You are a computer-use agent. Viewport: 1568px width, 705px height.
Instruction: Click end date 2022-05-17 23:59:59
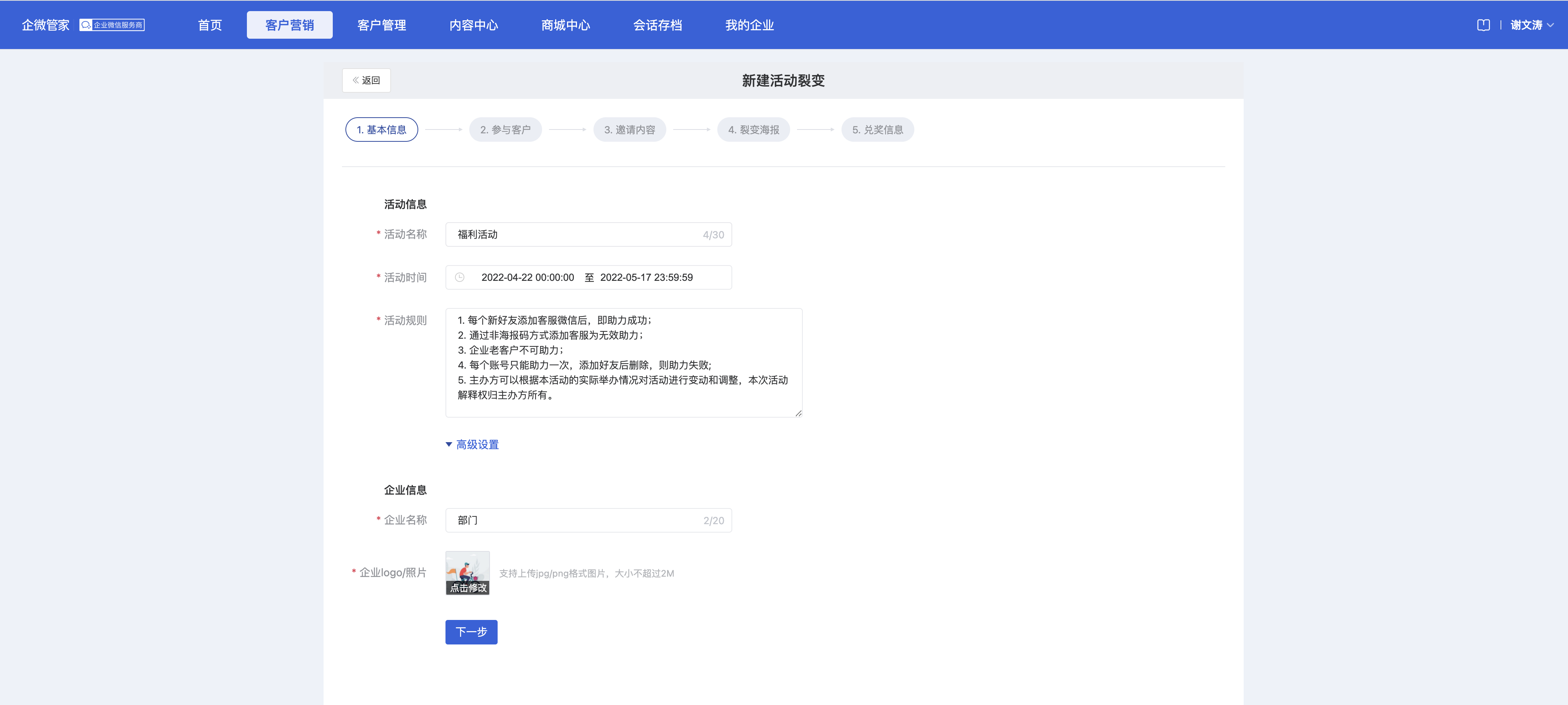[x=646, y=277]
